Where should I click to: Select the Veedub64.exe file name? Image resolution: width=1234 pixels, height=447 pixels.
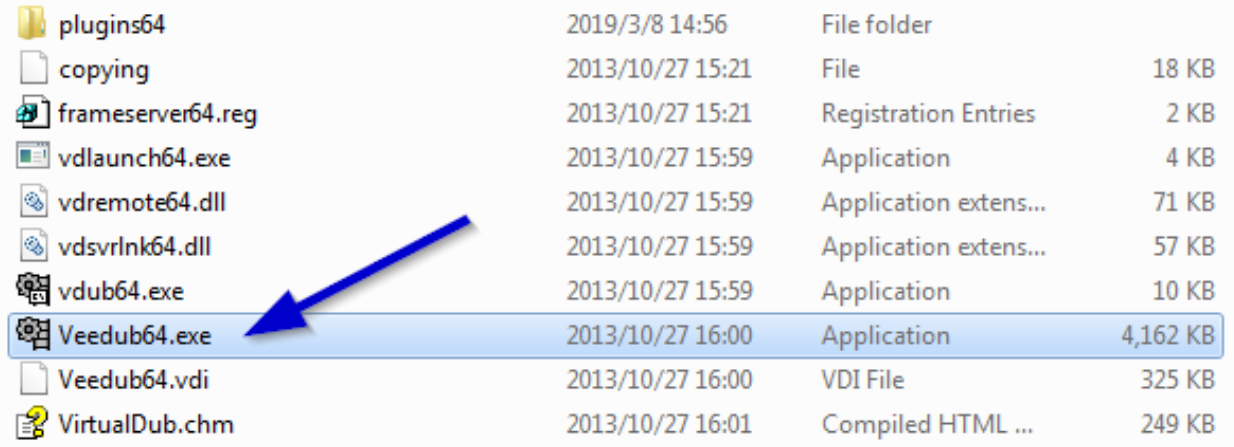pyautogui.click(x=135, y=336)
